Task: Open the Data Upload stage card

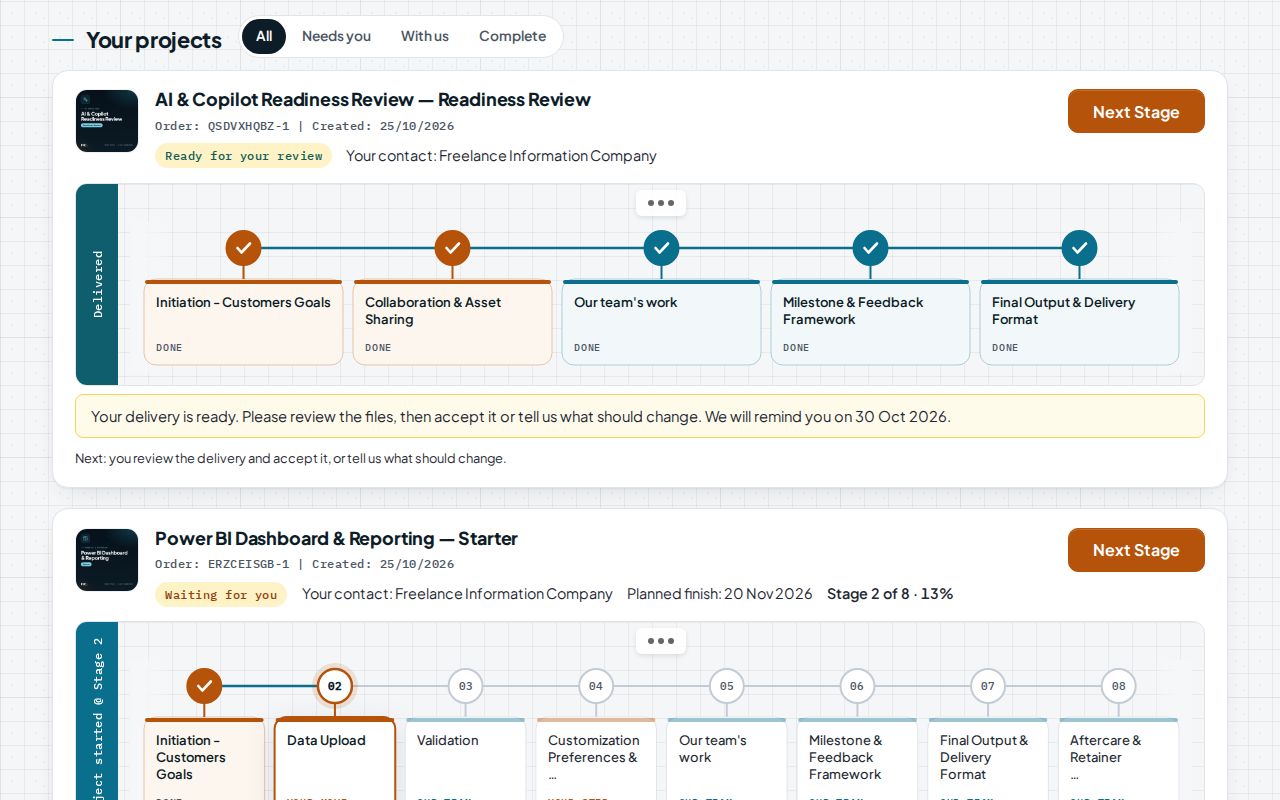Action: coord(335,759)
